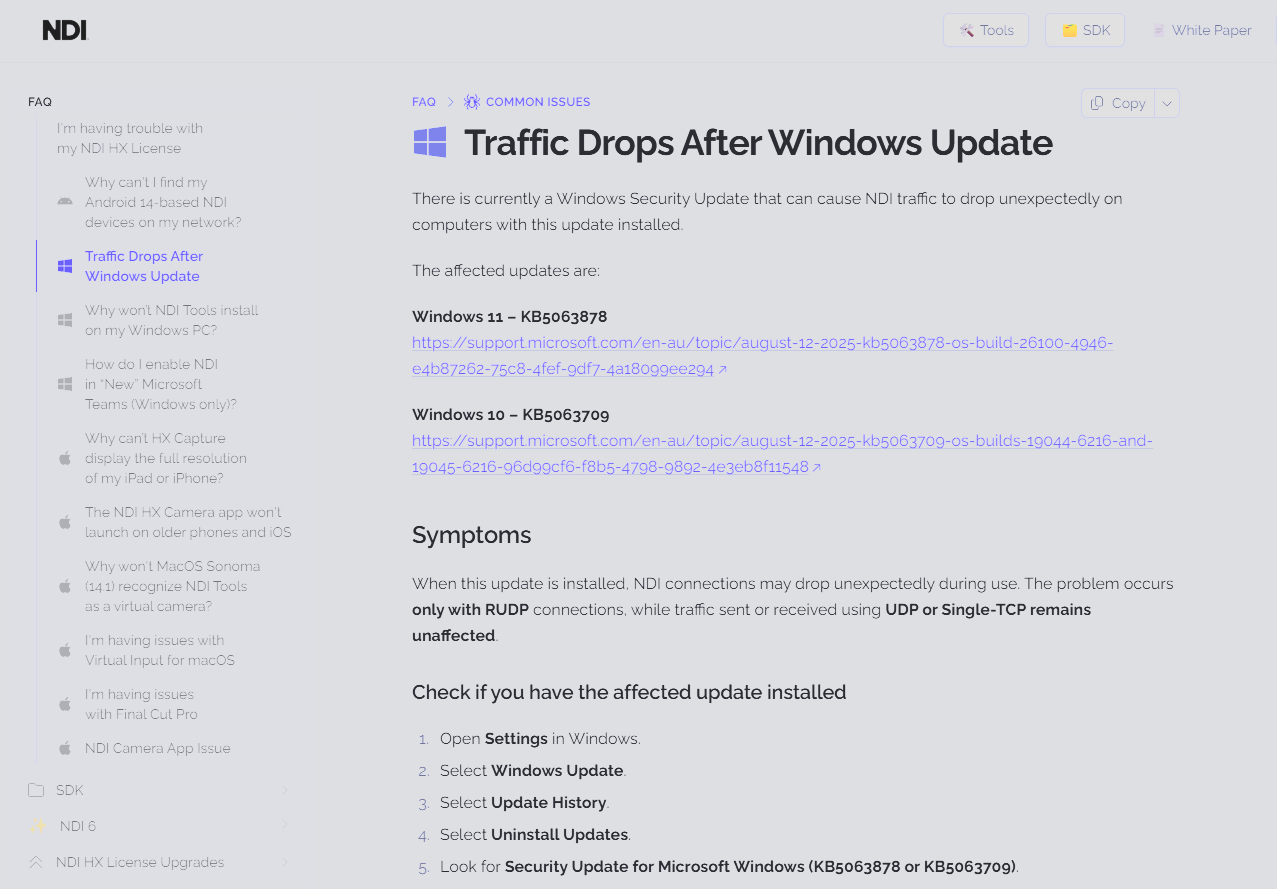Viewport: 1277px width, 889px height.
Task: Click Windows icon beside NDI Tools install question
Action: pyautogui.click(x=65, y=320)
